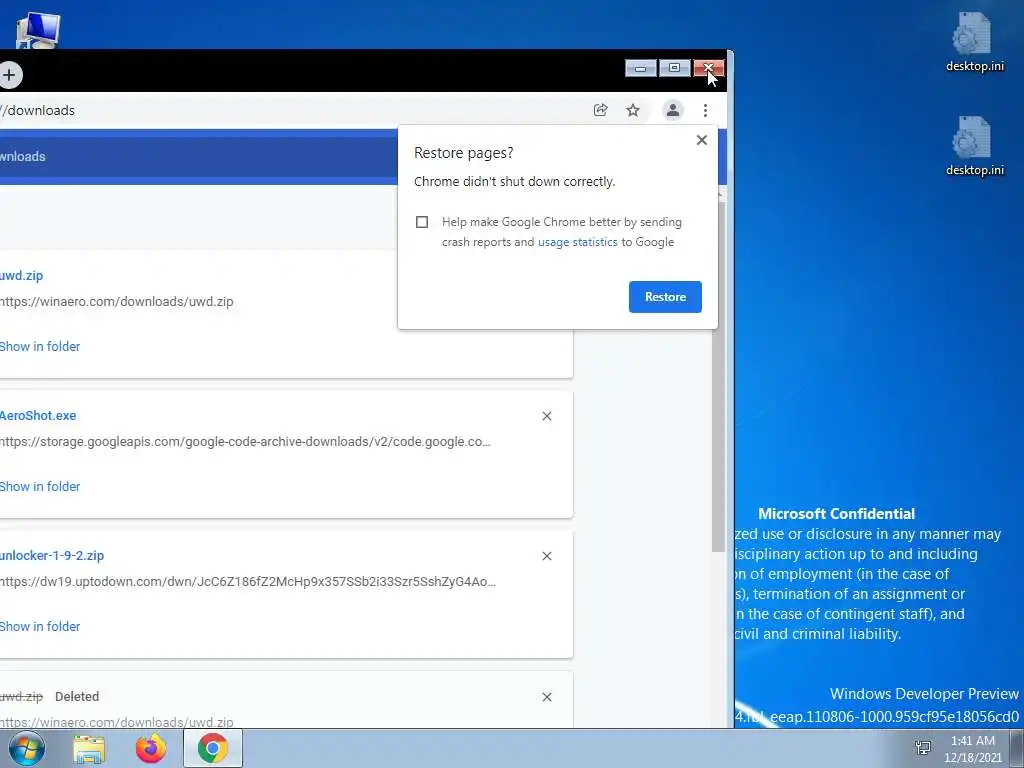Select the top desktop.ini desktop icon

(974, 42)
